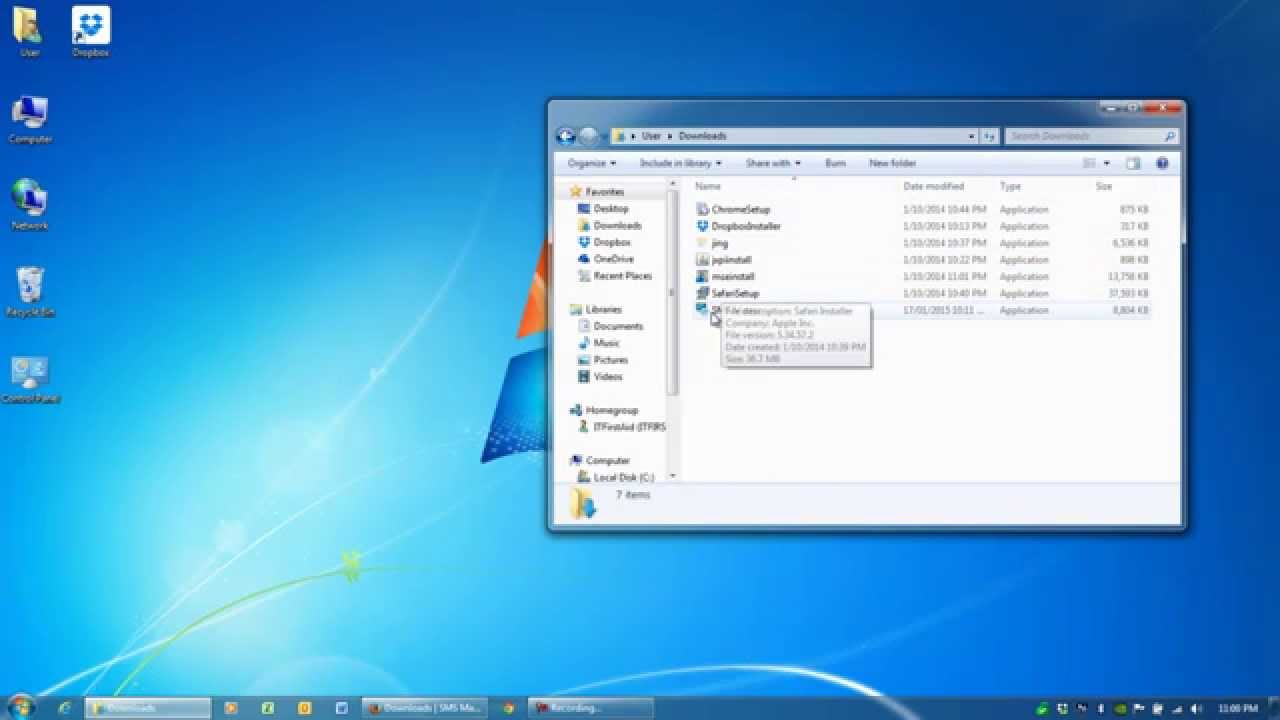
Task: Open the User folder desktop icon
Action: click(x=28, y=31)
